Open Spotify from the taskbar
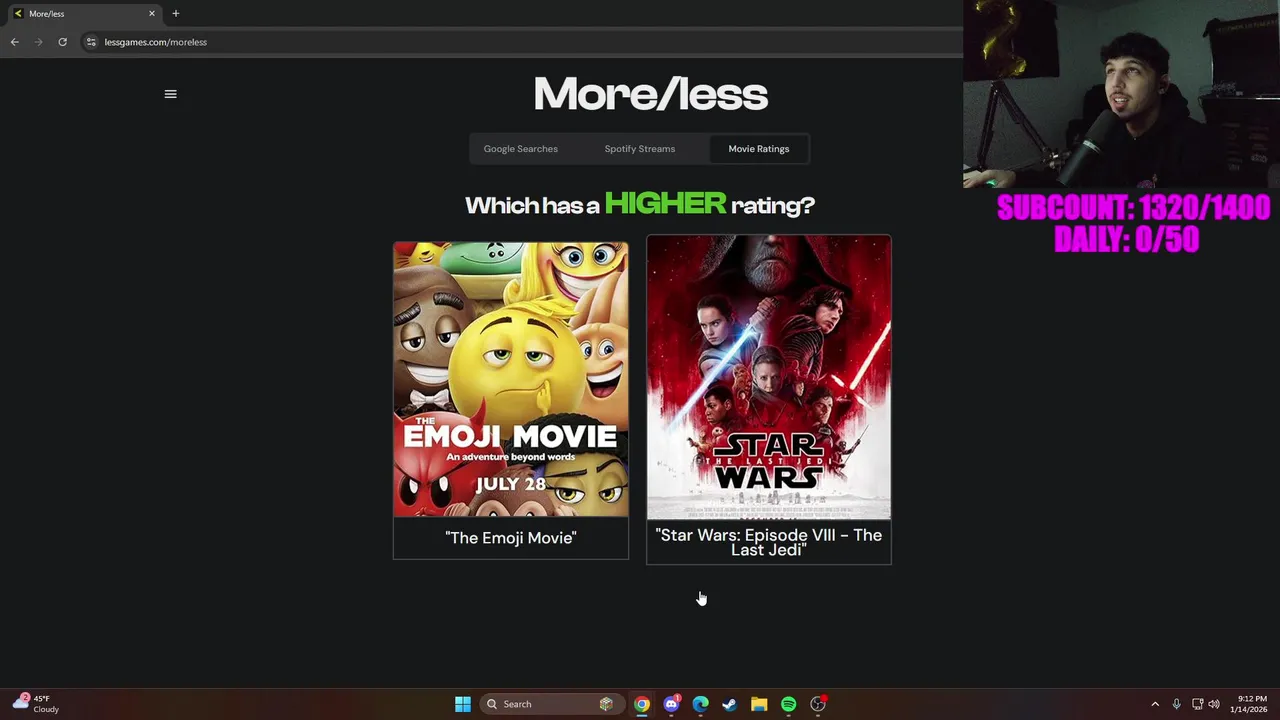The image size is (1280, 720). 789,704
